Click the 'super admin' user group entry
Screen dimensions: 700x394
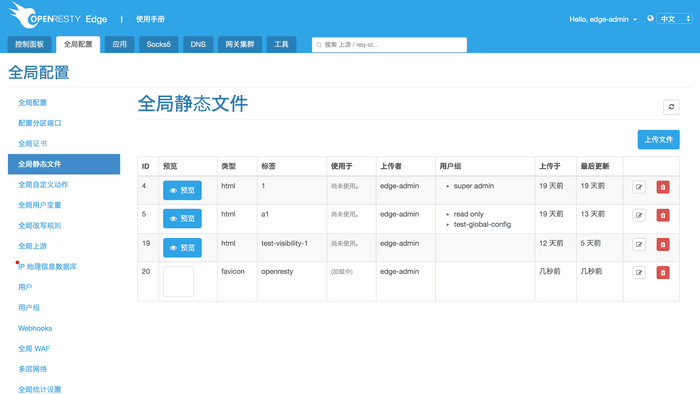[474, 186]
